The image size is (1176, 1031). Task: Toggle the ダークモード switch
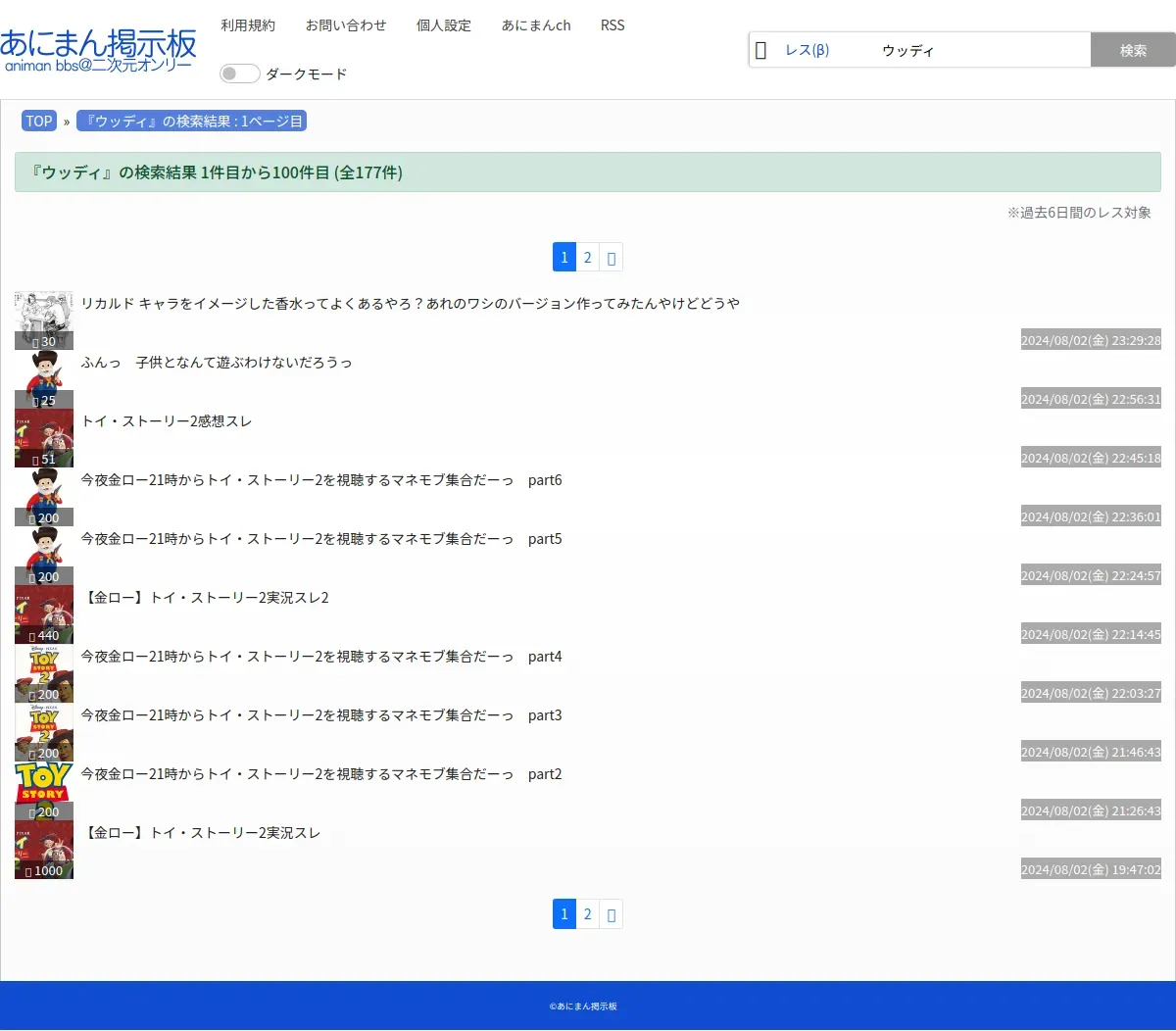tap(239, 74)
